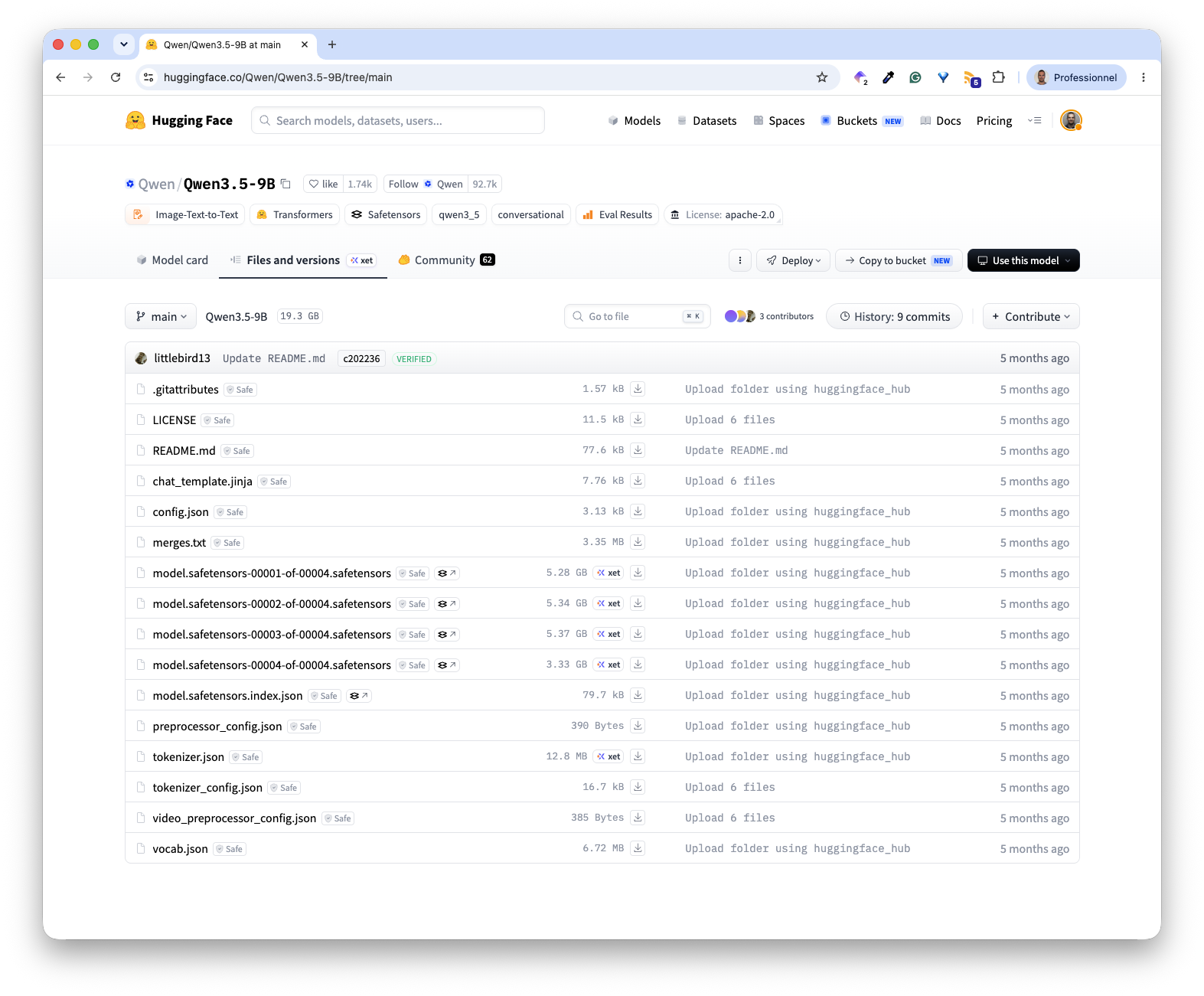Open the extra navigation menu icon beside Pricing

pos(1034,120)
